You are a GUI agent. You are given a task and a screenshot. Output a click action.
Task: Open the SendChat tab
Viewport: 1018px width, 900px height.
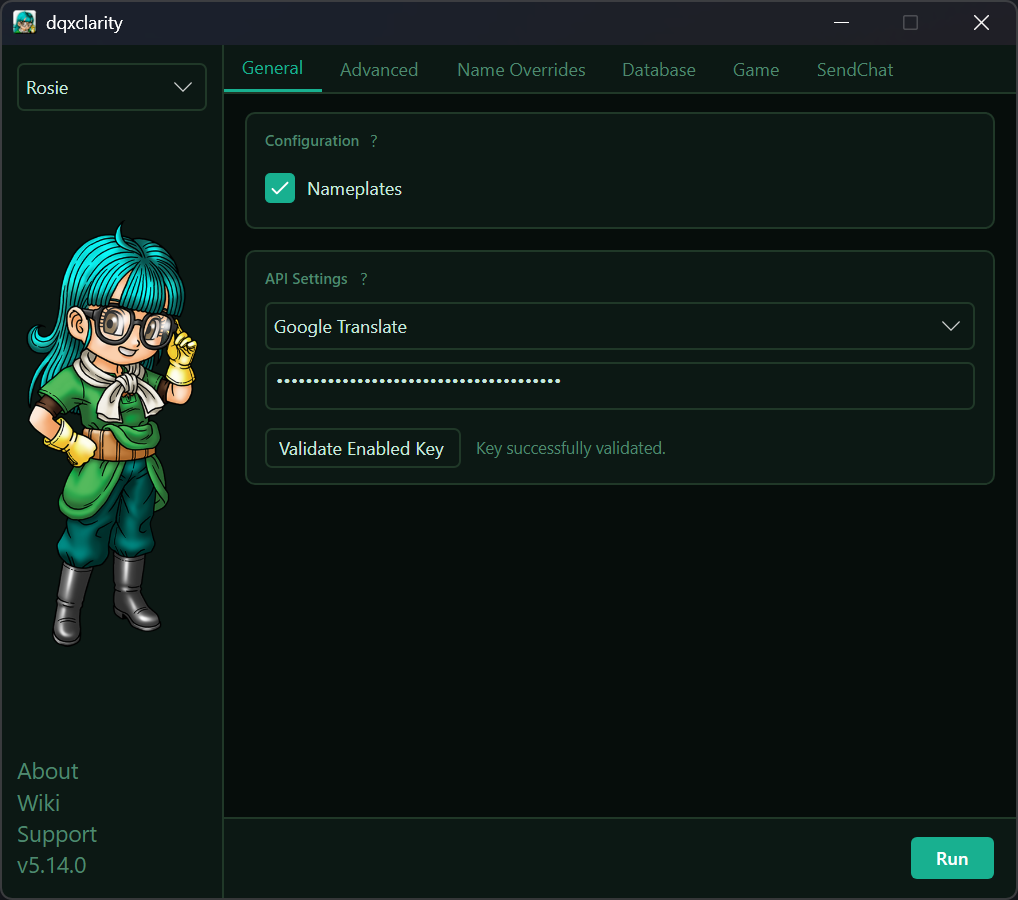[x=855, y=69]
